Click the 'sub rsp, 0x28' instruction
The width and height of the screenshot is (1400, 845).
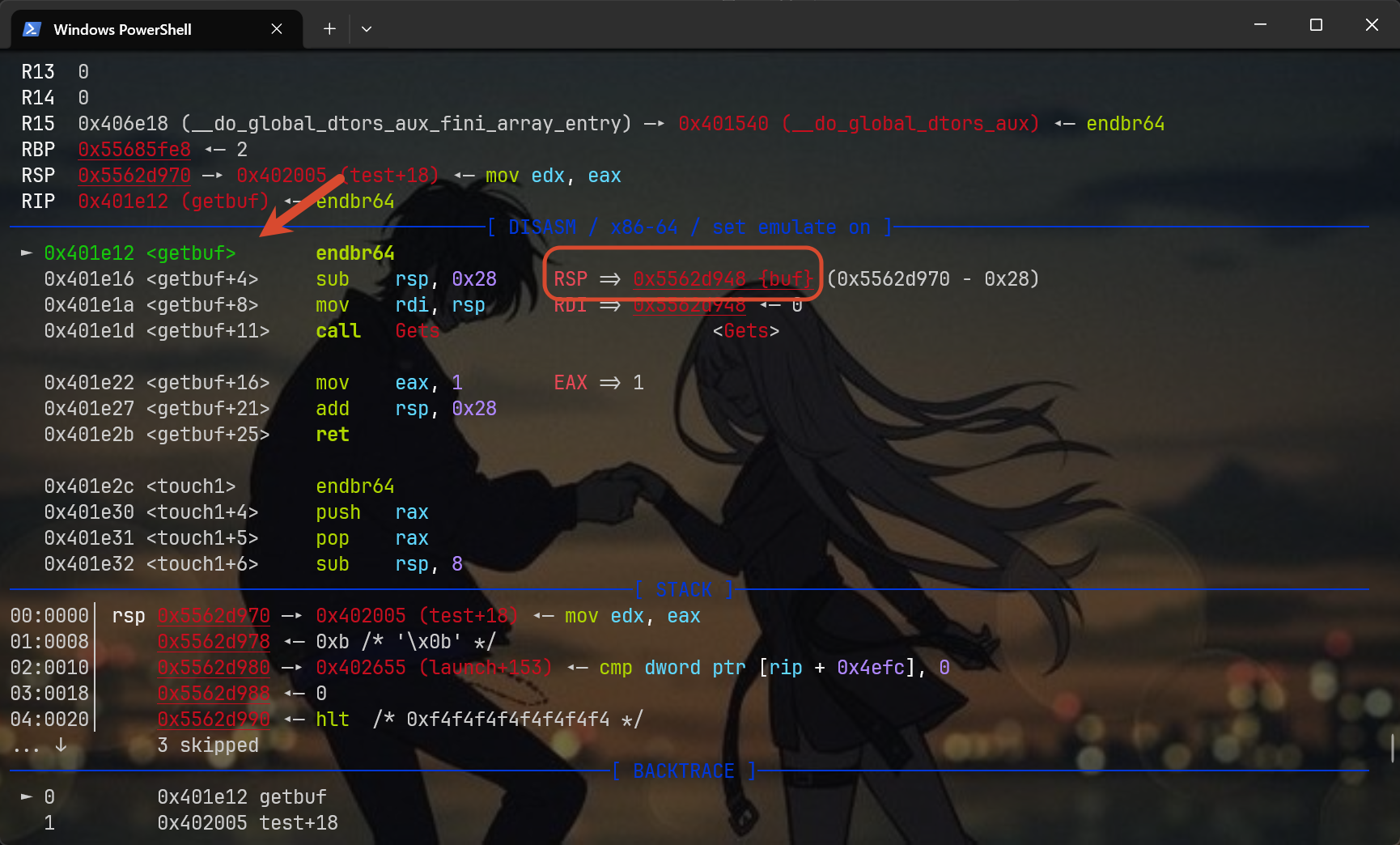[406, 279]
